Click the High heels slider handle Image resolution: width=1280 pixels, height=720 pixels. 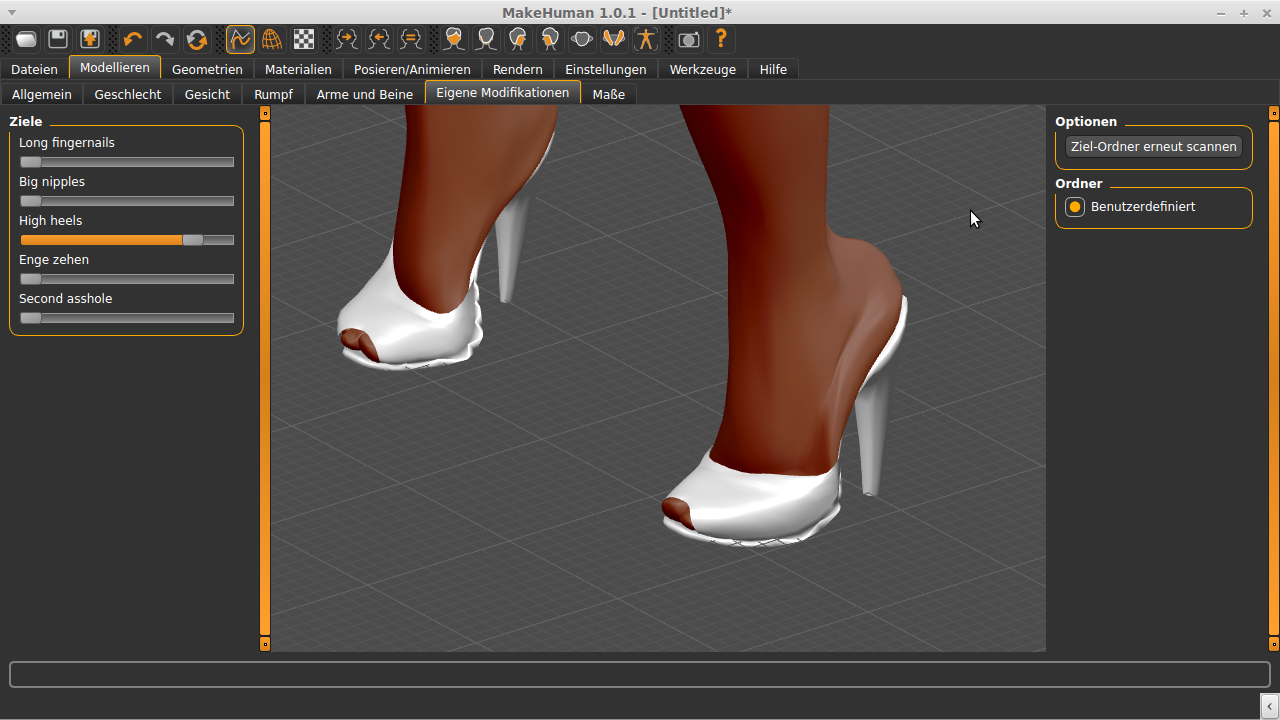coord(193,240)
